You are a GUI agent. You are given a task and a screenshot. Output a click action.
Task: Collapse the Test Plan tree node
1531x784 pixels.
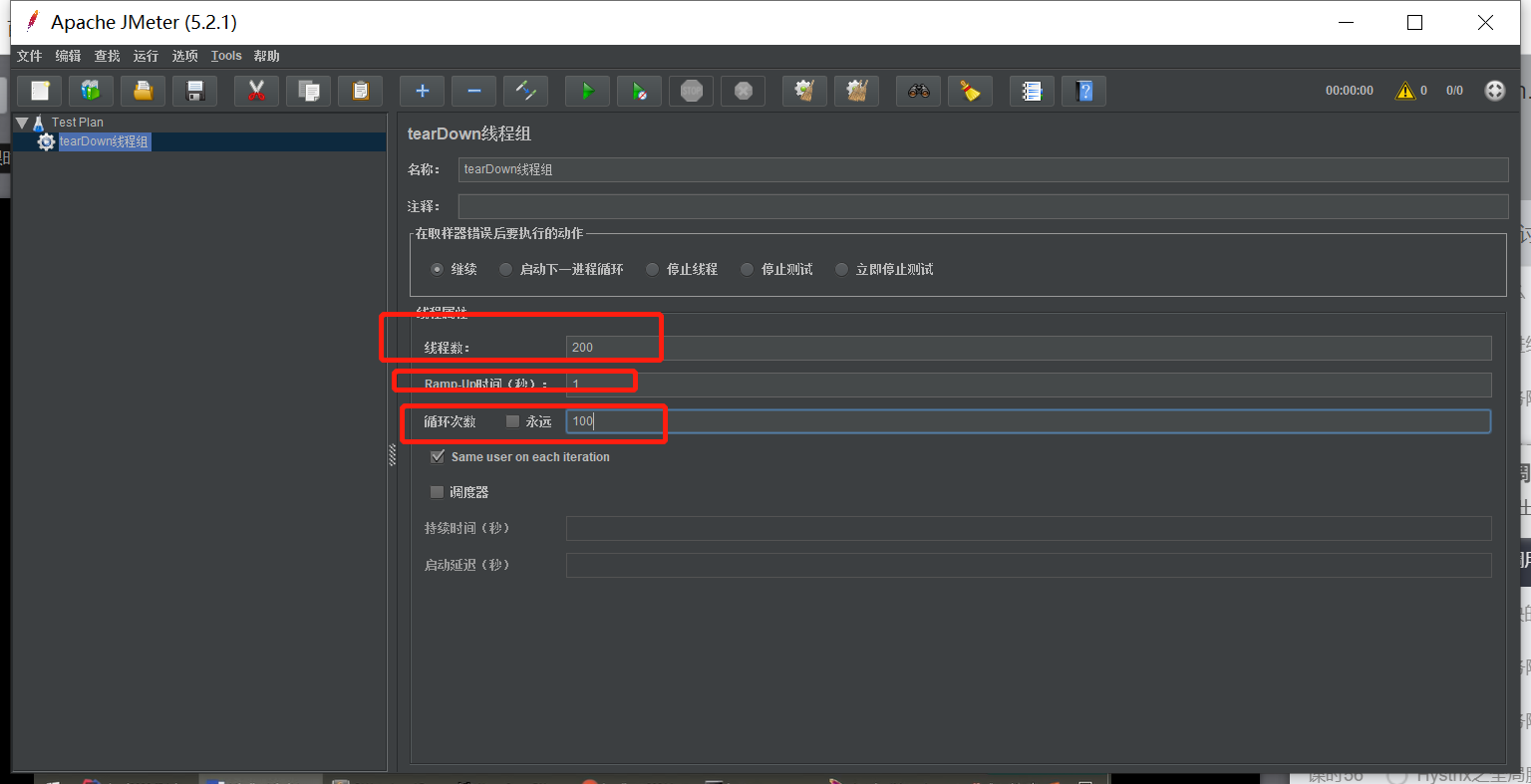22,123
